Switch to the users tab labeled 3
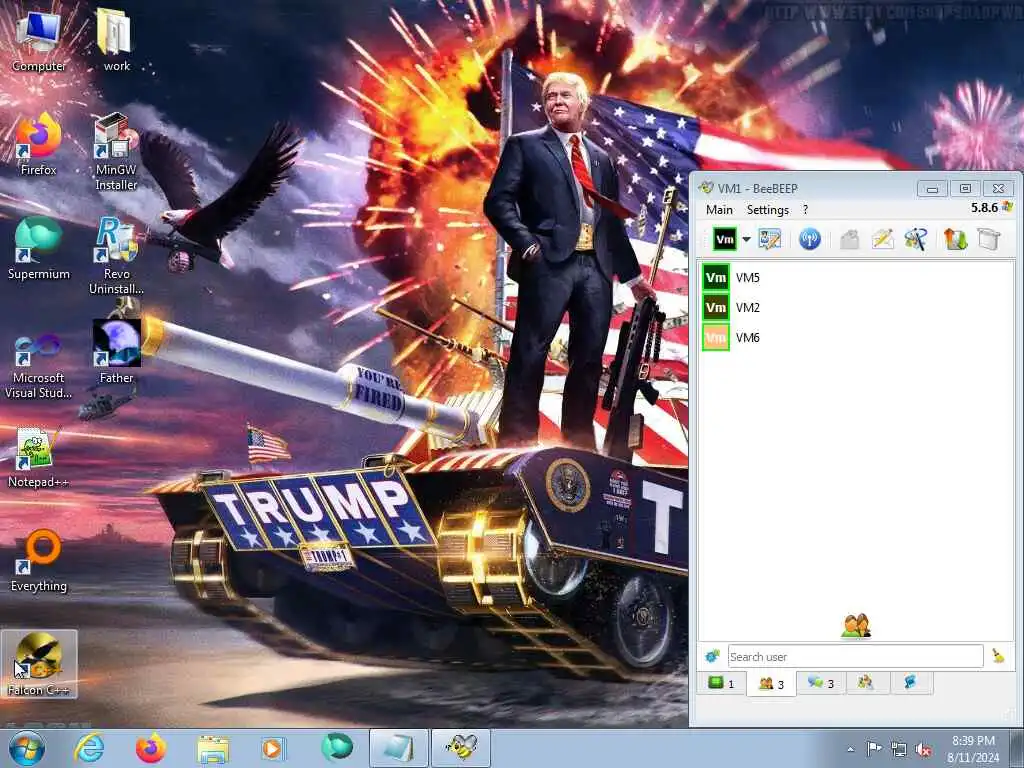Viewport: 1024px width, 768px height. pos(771,684)
